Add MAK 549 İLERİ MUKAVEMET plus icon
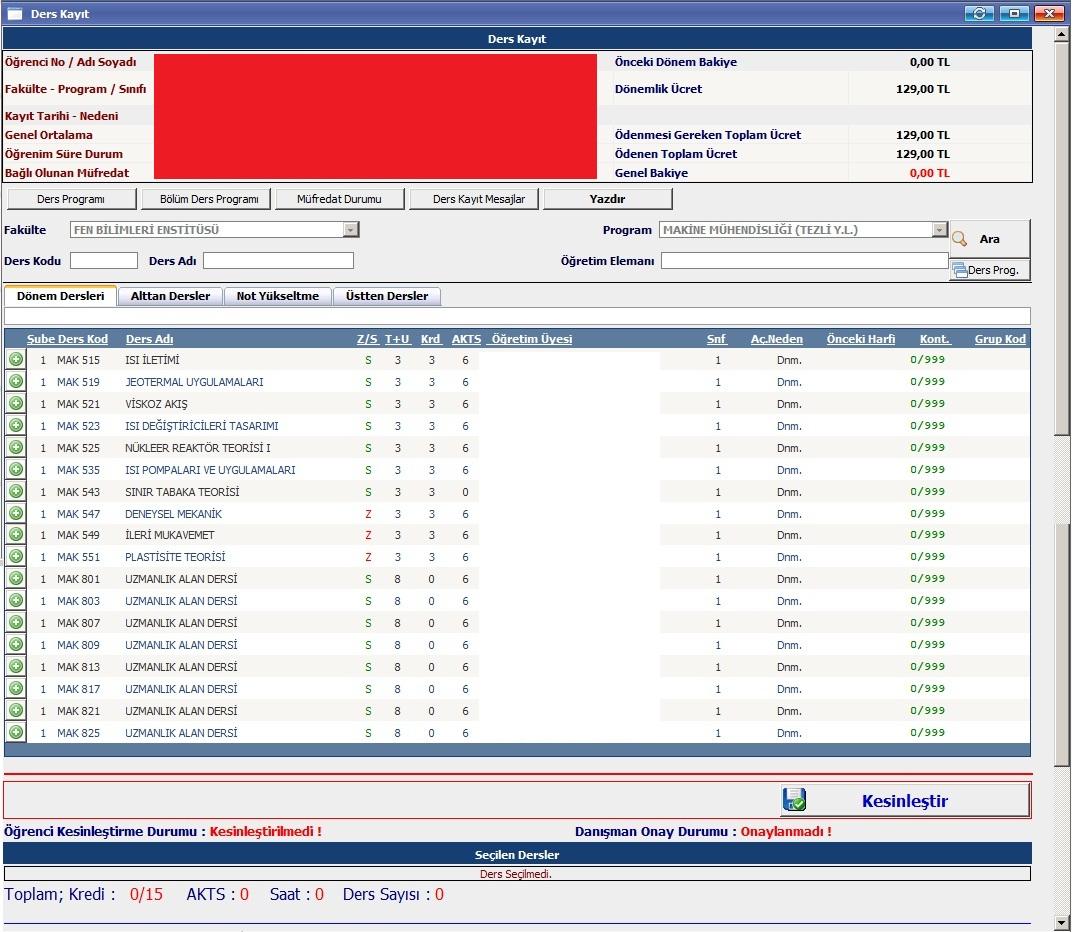The height and width of the screenshot is (932, 1074). (15, 534)
